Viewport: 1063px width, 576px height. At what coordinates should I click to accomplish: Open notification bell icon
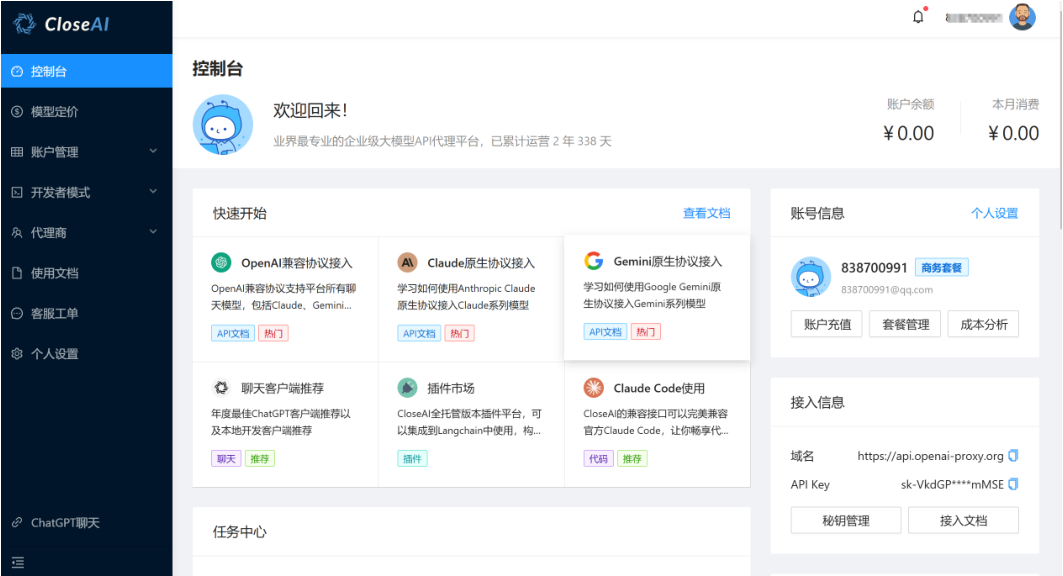pos(918,17)
